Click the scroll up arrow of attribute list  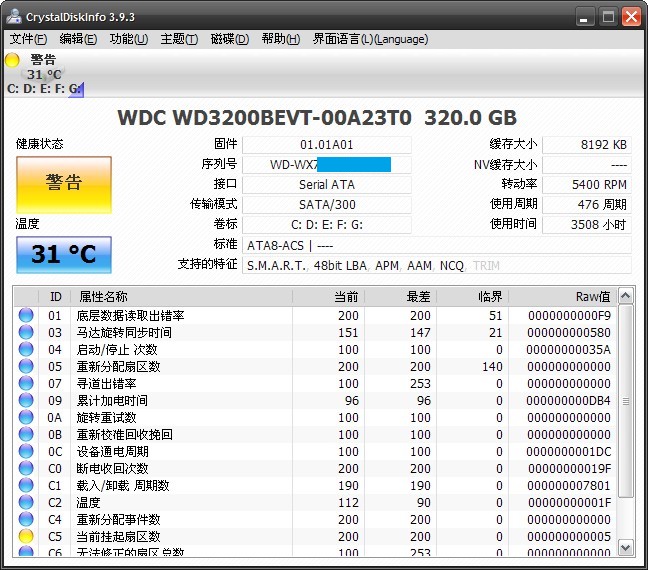pos(626,296)
